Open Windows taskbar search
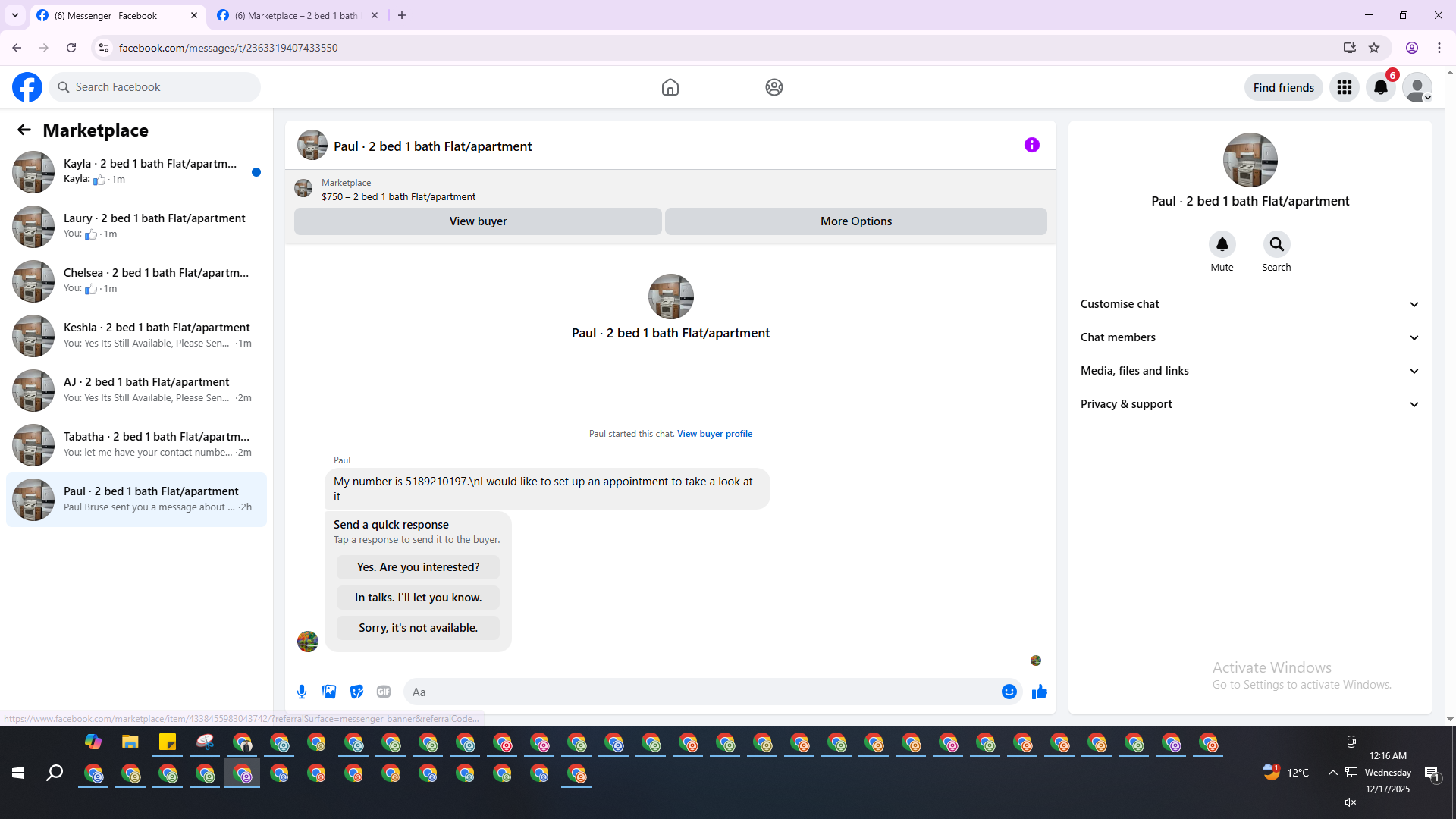Image resolution: width=1456 pixels, height=819 pixels. (x=55, y=773)
